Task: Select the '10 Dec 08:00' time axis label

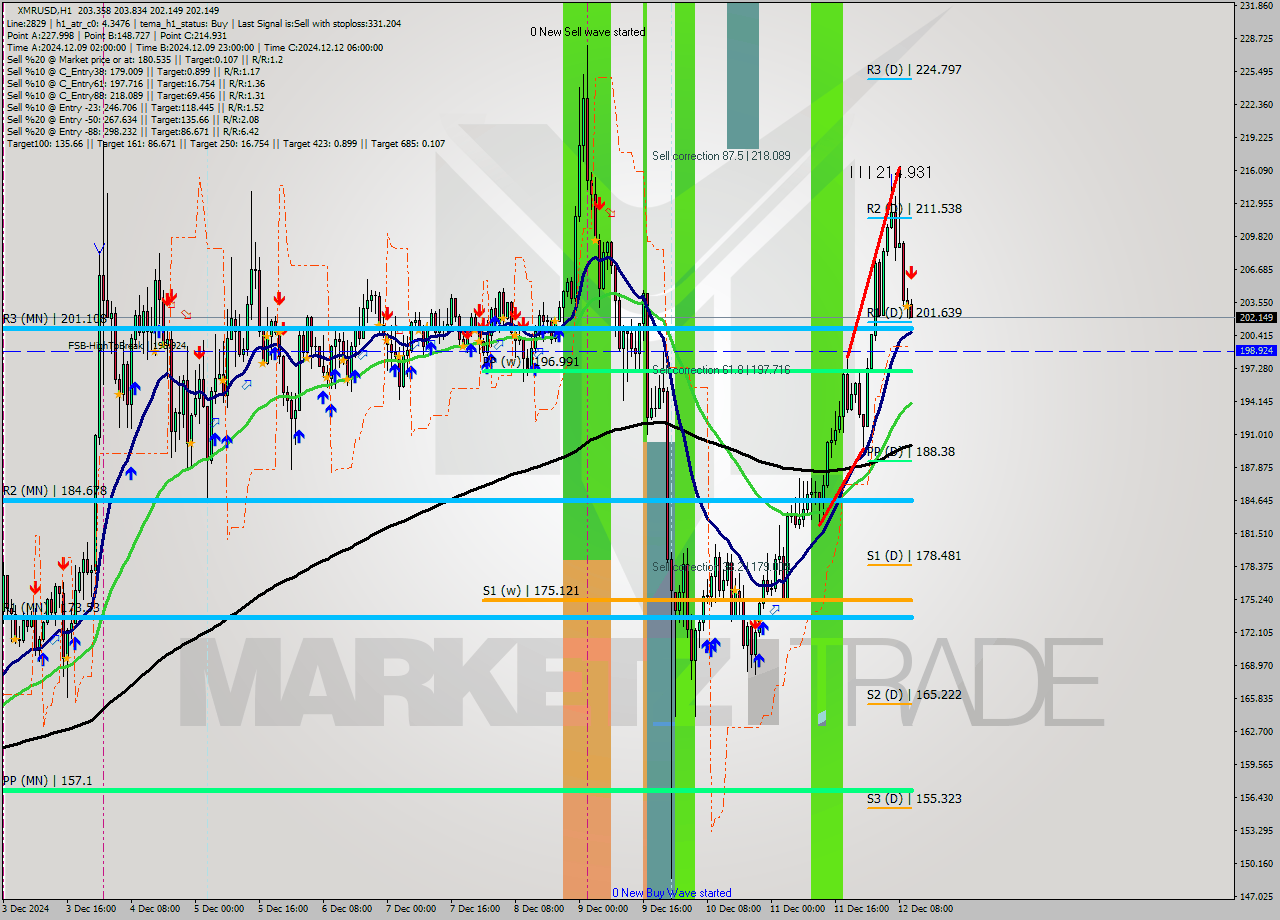Action: [734, 909]
